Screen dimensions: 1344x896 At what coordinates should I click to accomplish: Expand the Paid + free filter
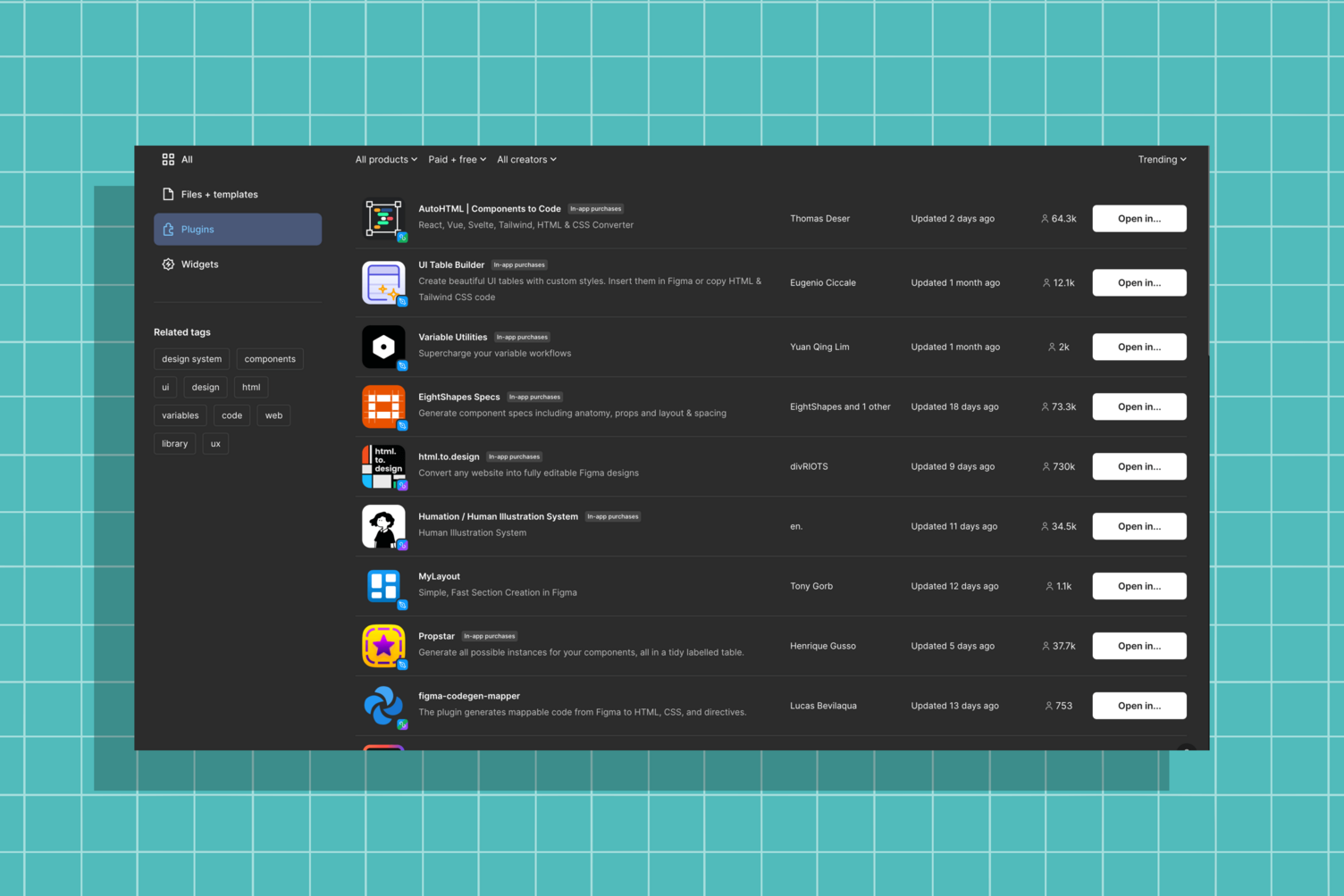[457, 159]
